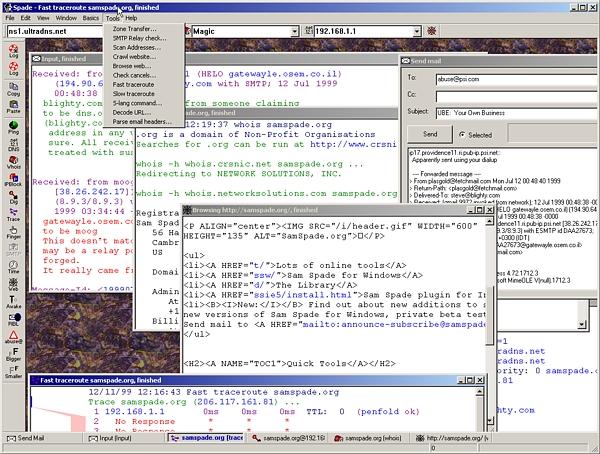Click the empty Cc field

[x=517, y=96]
